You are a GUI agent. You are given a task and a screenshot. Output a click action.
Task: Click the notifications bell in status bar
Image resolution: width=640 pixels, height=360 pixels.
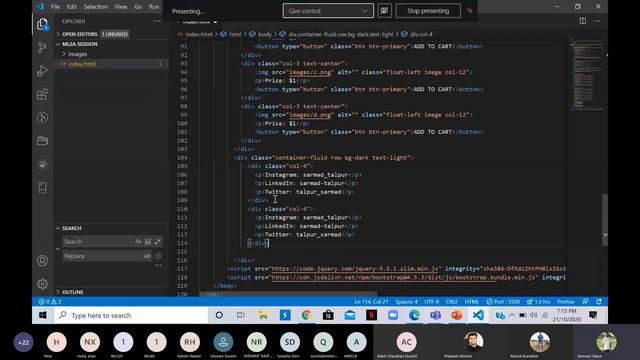pyautogui.click(x=599, y=302)
